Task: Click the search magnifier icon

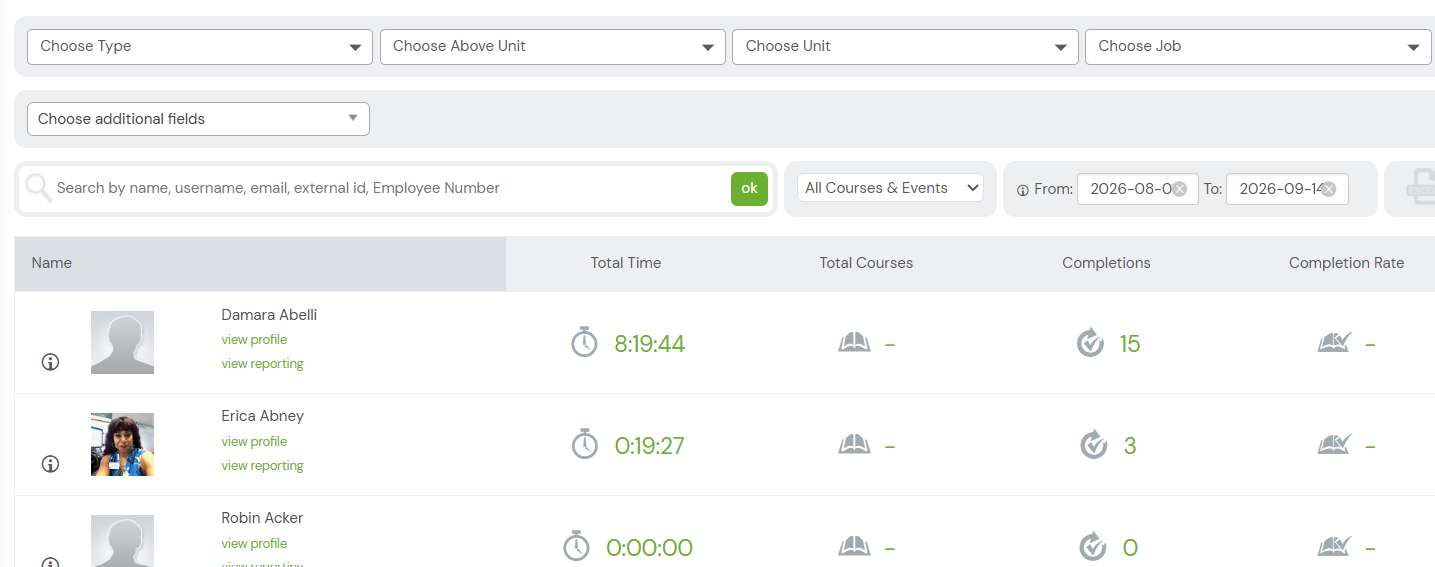Action: coord(38,188)
